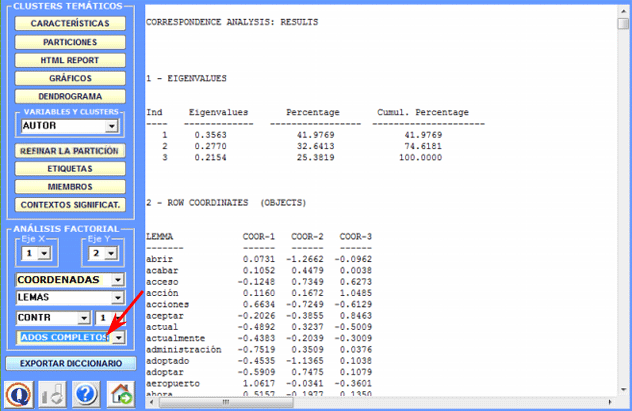Screen dimensions: 632x411
Task: Open ETIQUETAS button
Action: point(70,168)
